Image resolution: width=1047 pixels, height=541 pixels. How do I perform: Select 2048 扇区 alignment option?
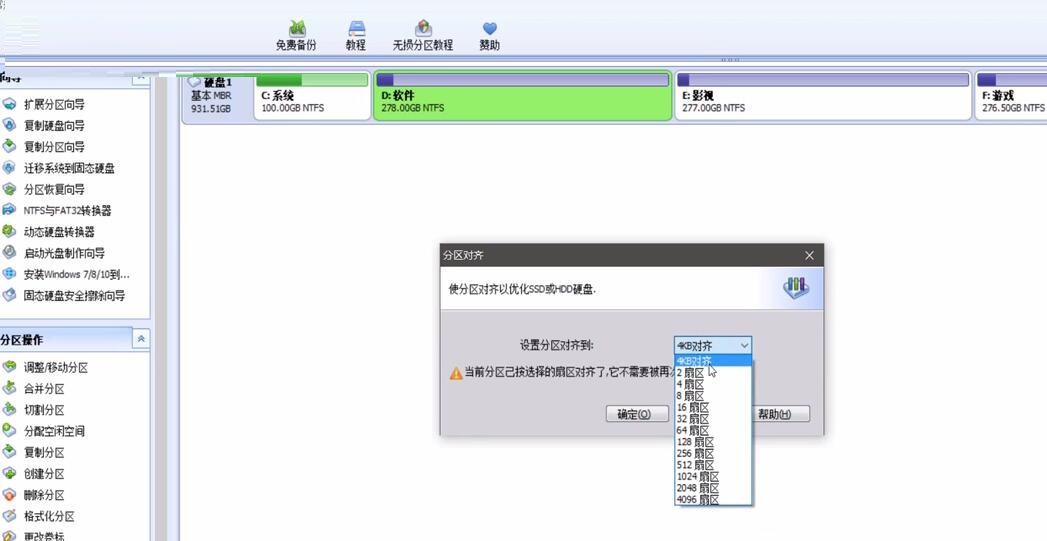(x=713, y=488)
